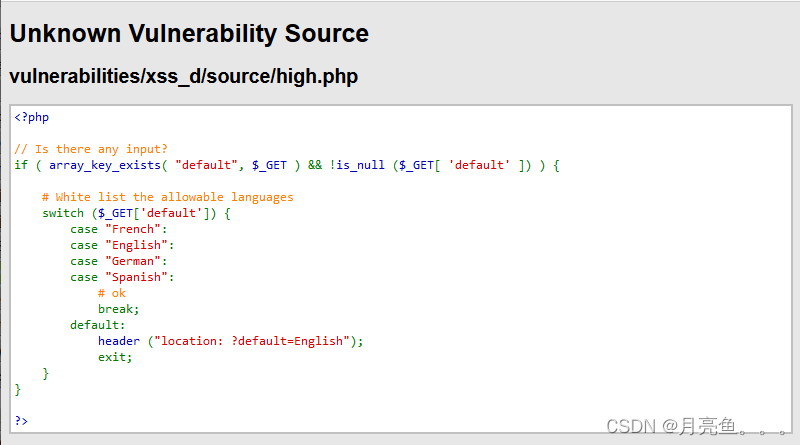Click the comment '// Is there any input?'

tap(91, 149)
